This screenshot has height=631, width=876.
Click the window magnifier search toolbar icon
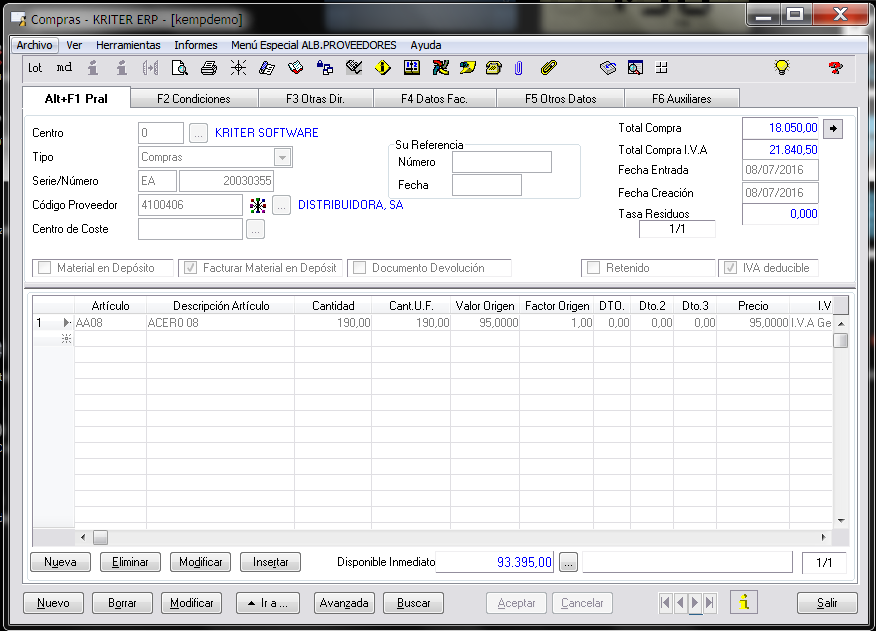point(635,68)
